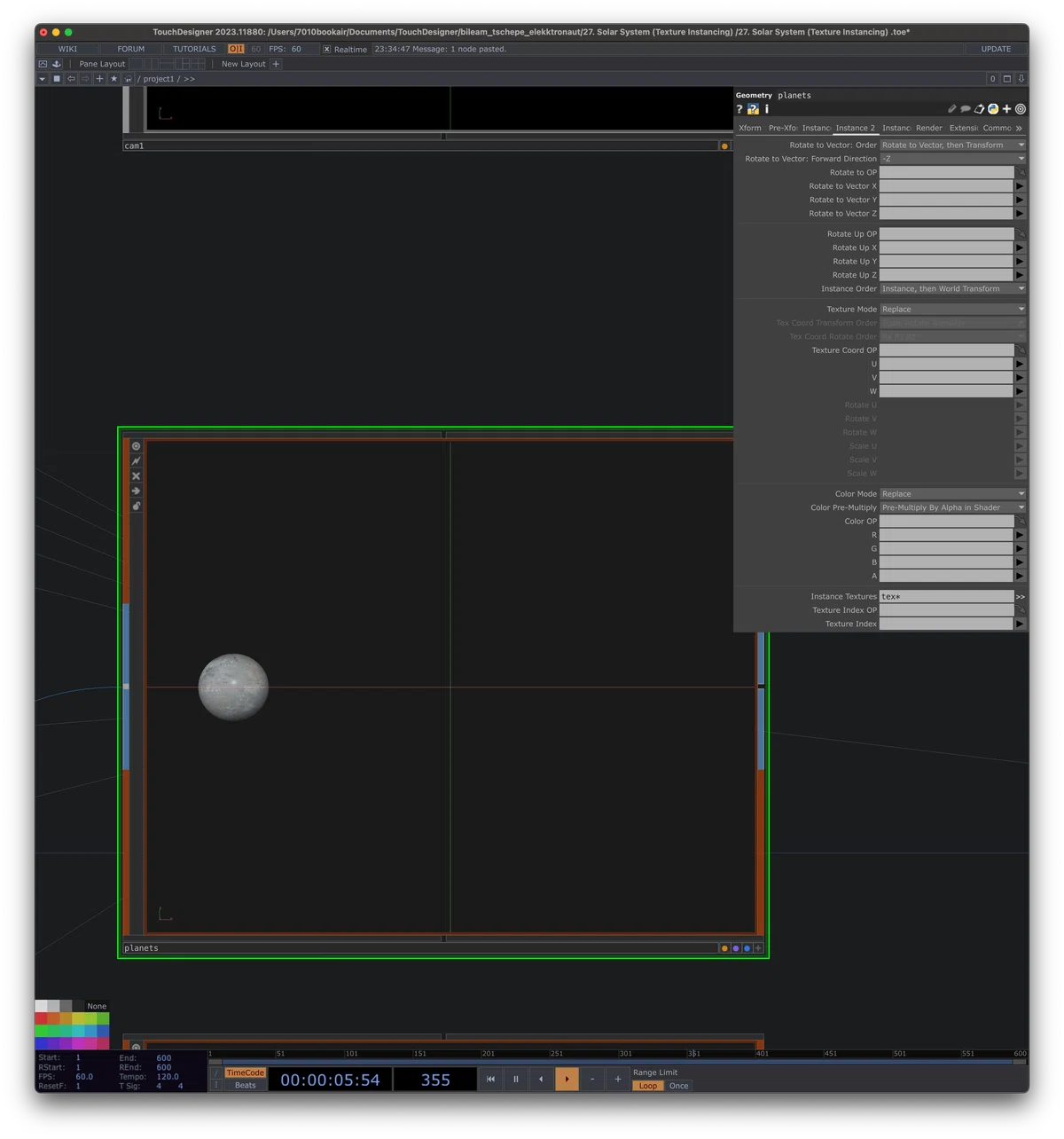This screenshot has height=1139, width=1064.
Task: Click the anchor icon in layout bar
Action: (57, 64)
